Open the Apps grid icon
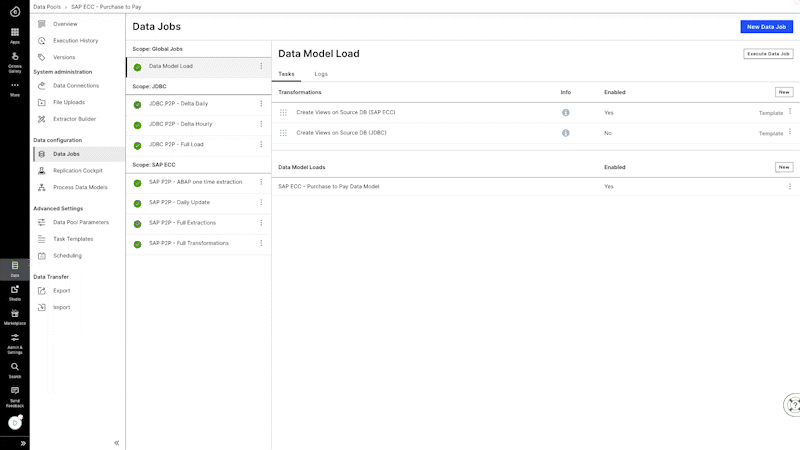Image resolution: width=800 pixels, height=450 pixels. coord(15,35)
